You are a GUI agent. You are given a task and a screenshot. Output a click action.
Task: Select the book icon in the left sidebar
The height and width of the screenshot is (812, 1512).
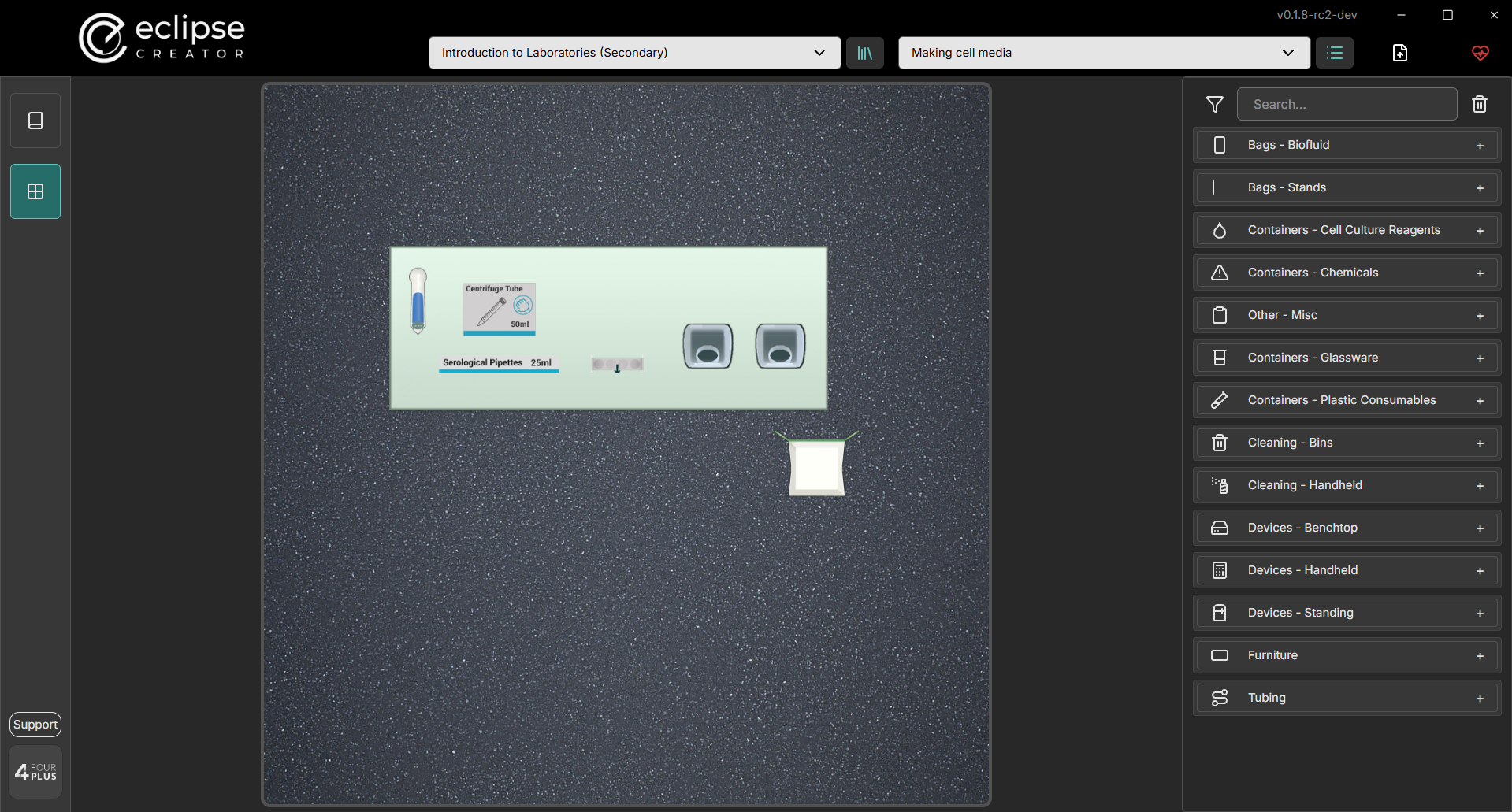[35, 120]
